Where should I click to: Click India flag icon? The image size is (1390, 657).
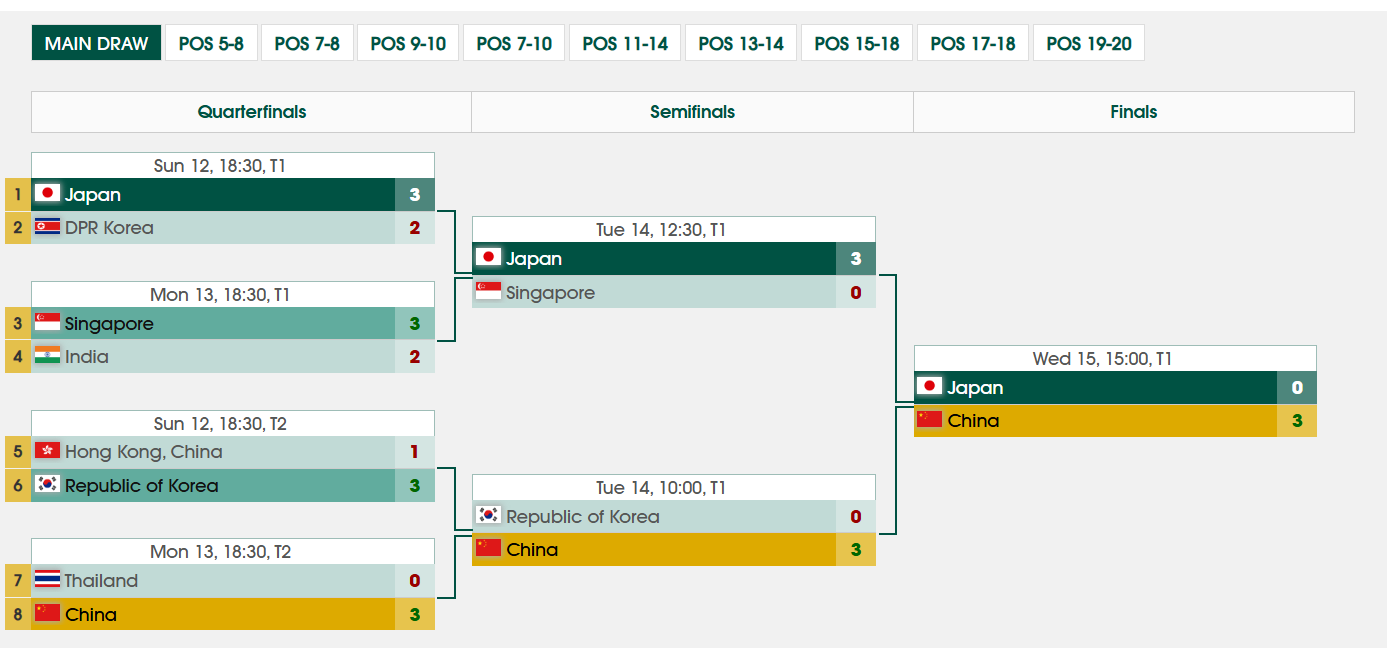pos(47,356)
